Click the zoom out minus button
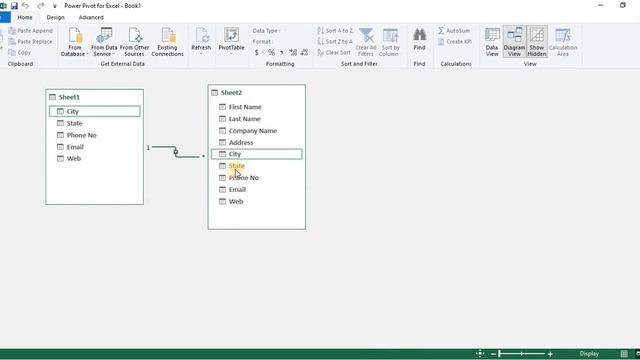Screen dimensions: 640x360 [493, 354]
